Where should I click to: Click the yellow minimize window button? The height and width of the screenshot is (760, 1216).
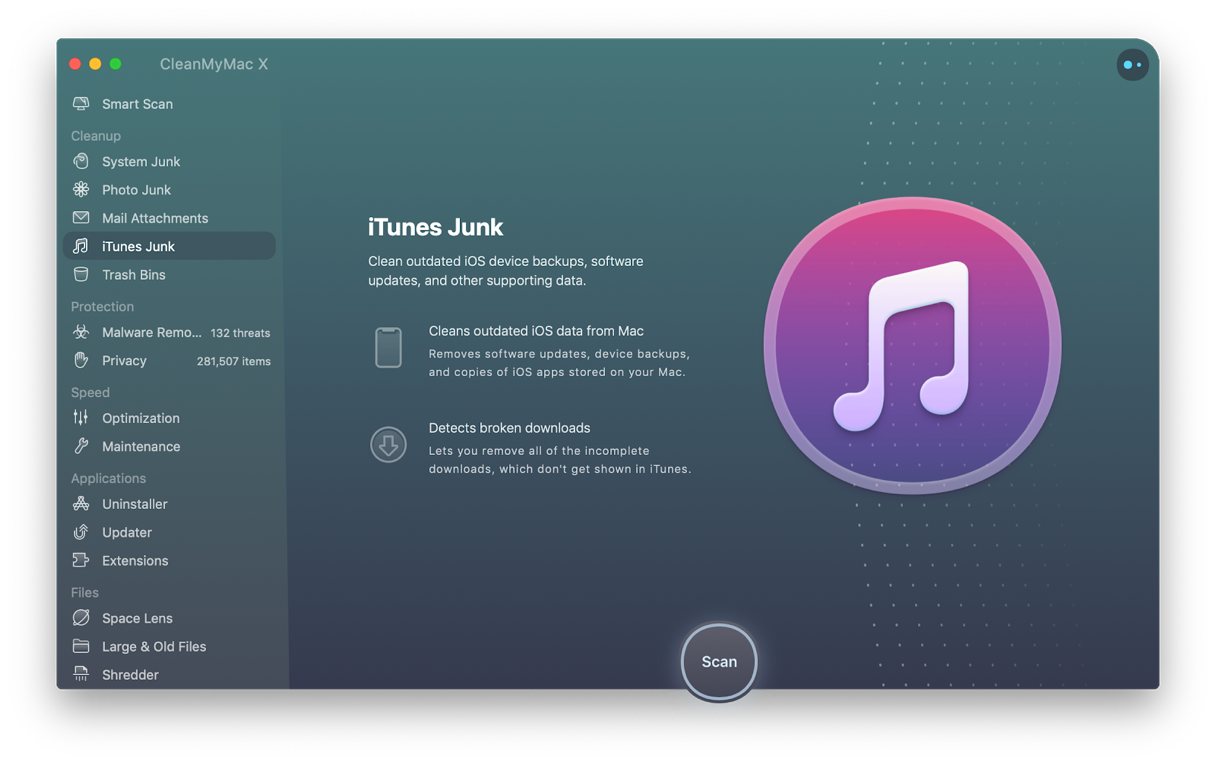click(x=95, y=64)
